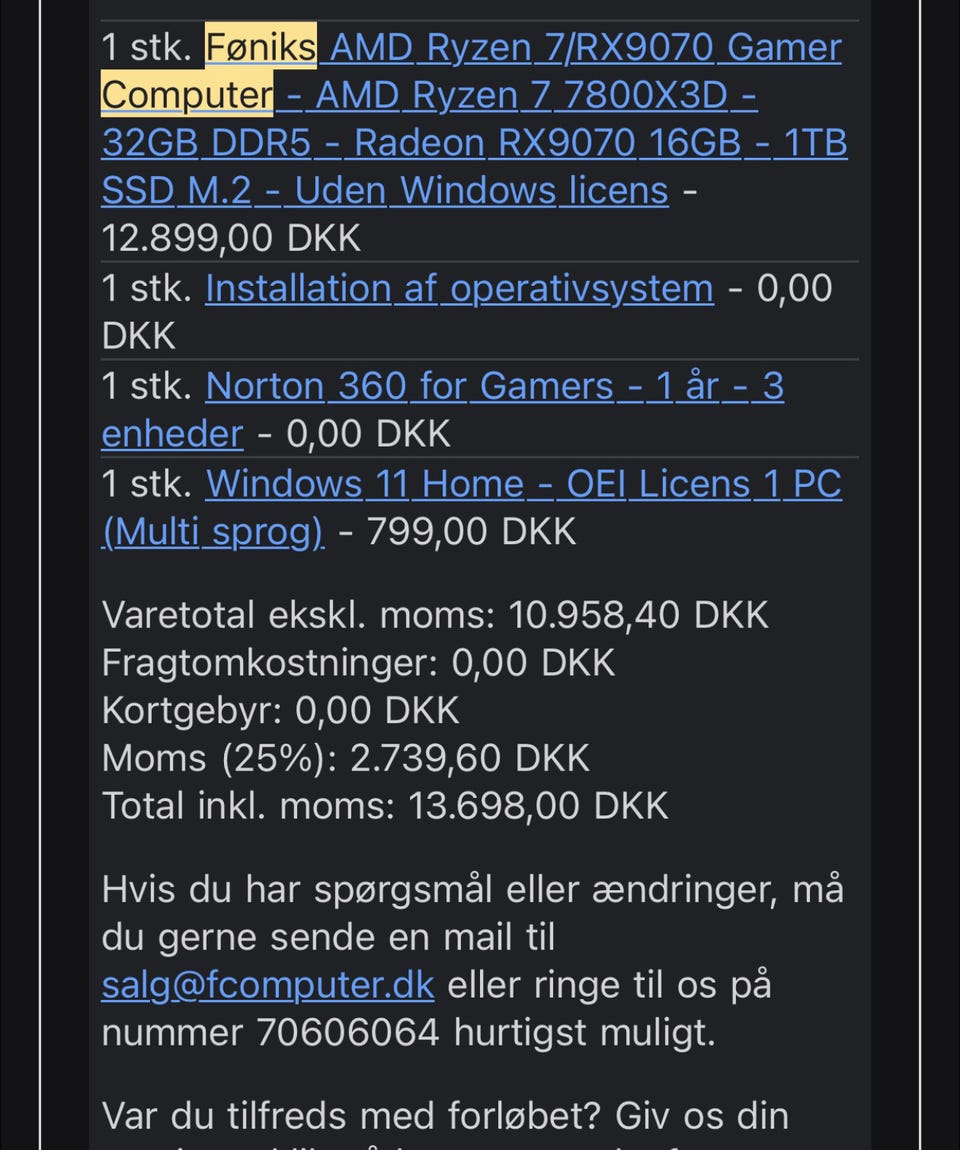
Task: Click the 'Uden Windows licens' link text
Action: pyautogui.click(x=481, y=191)
